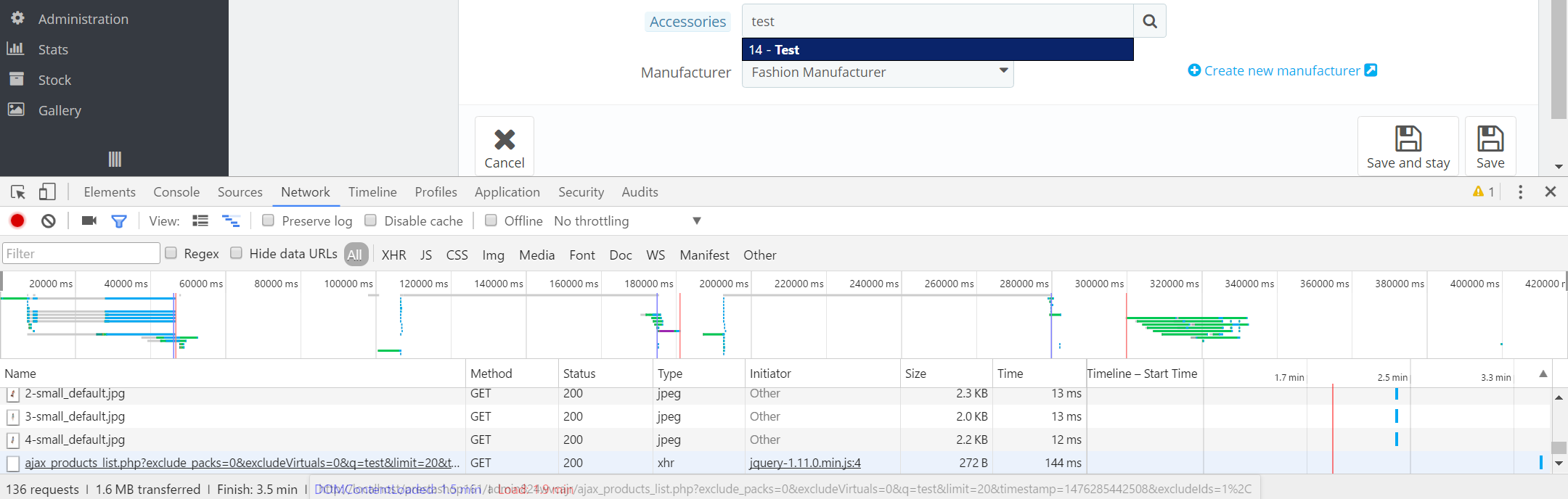
Task: Filter requests by Img
Action: [493, 255]
